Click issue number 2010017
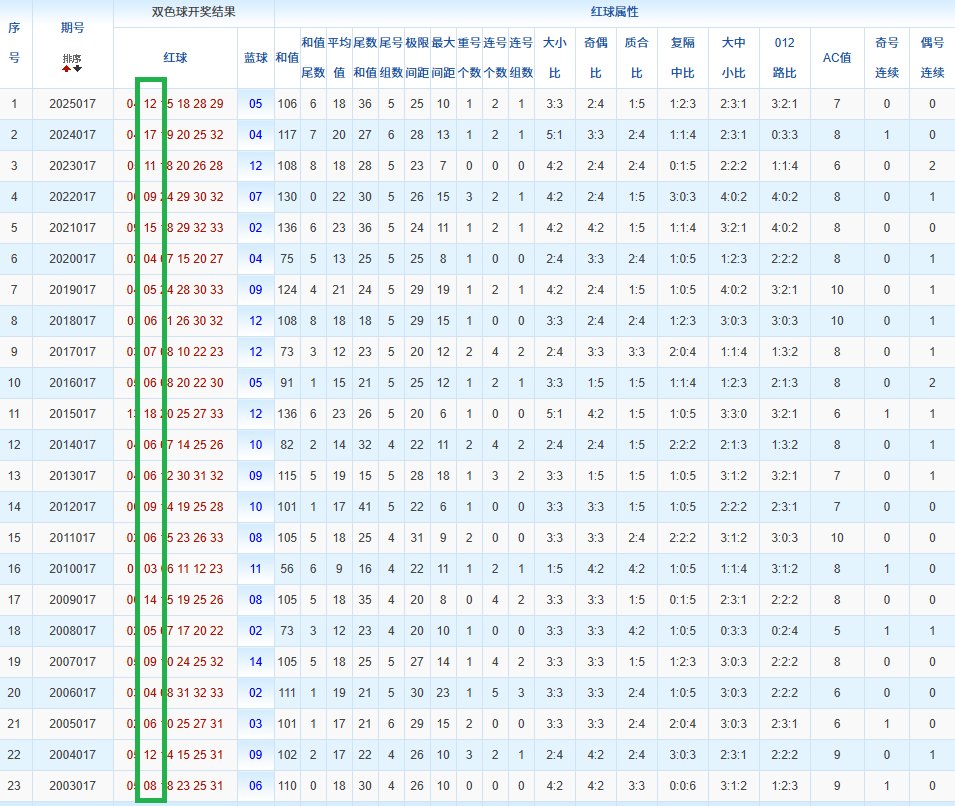This screenshot has width=955, height=806. [x=72, y=568]
